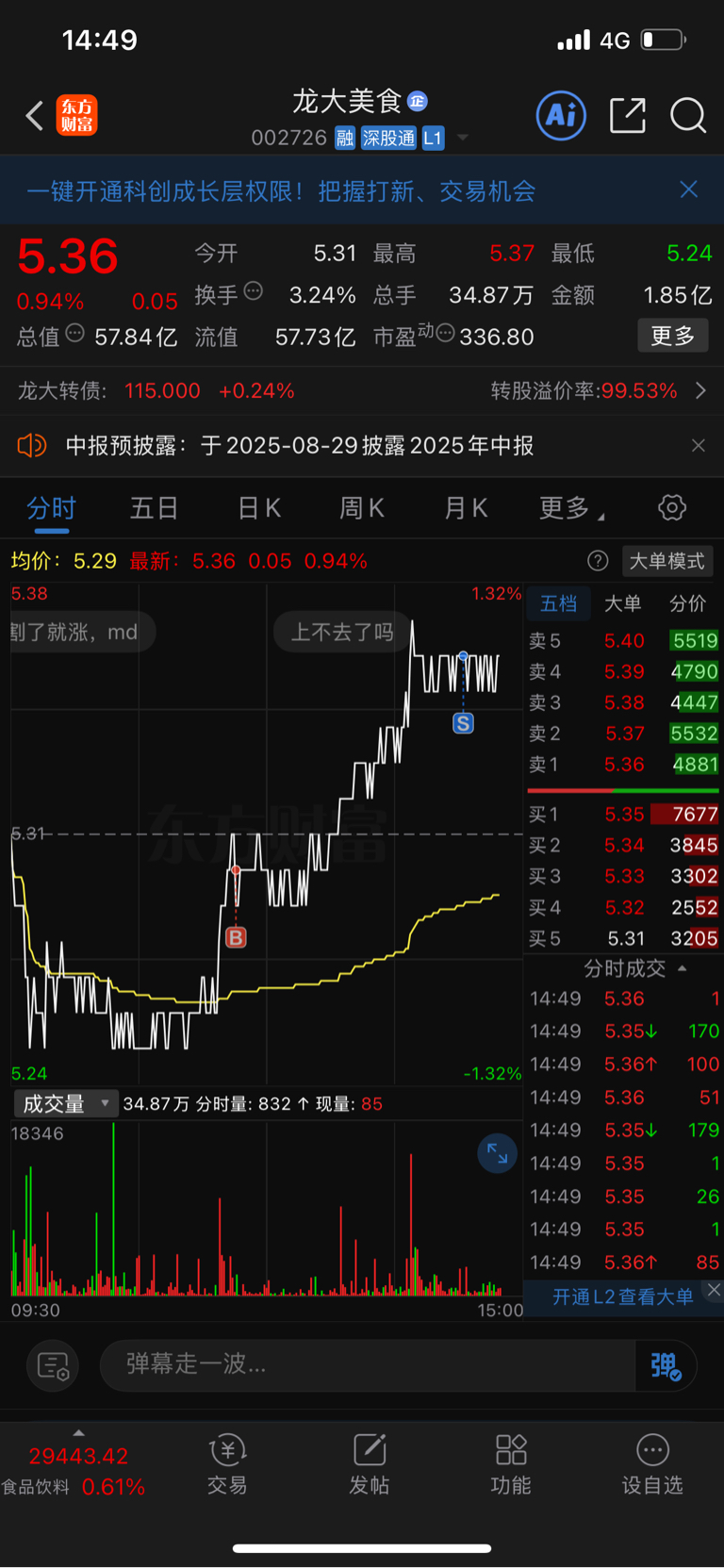Tap the 5.35↓ 170 trade row
The width and height of the screenshot is (724, 1568).
624,1032
